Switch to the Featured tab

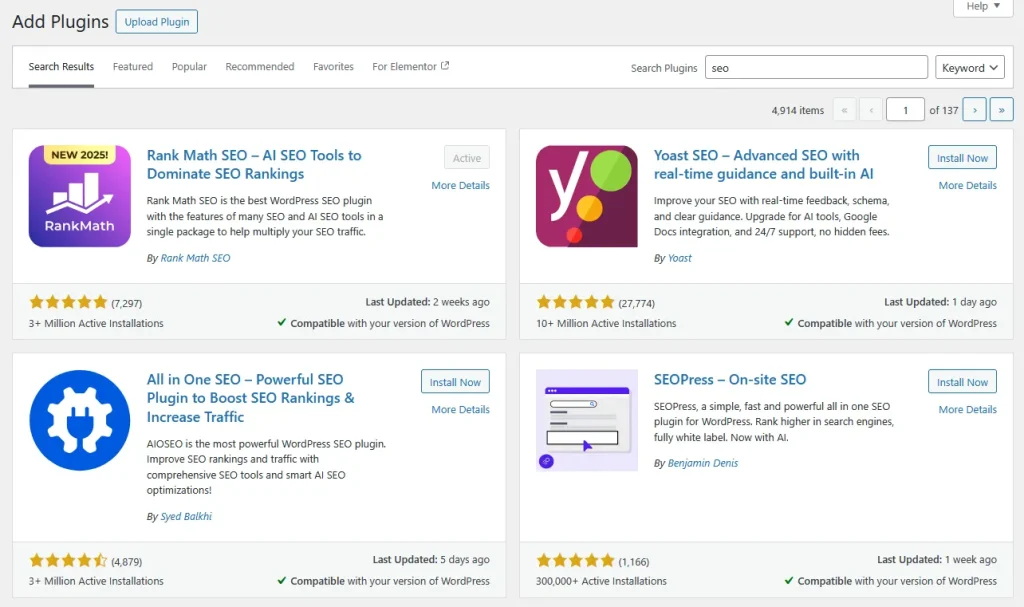click(x=133, y=67)
